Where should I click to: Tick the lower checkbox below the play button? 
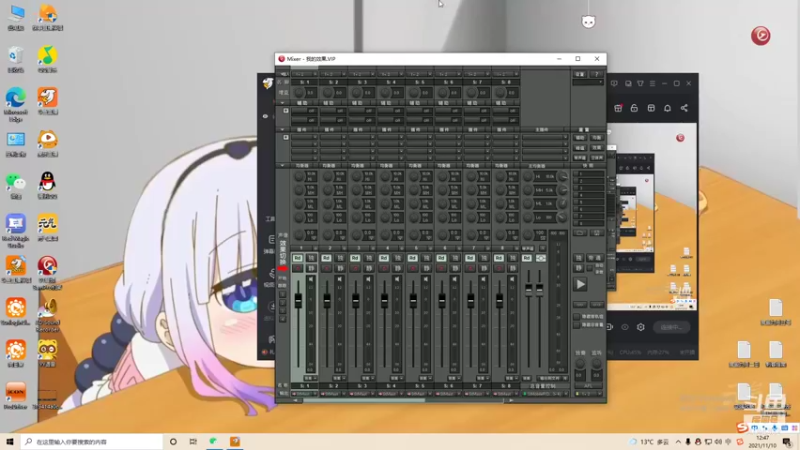tap(577, 325)
